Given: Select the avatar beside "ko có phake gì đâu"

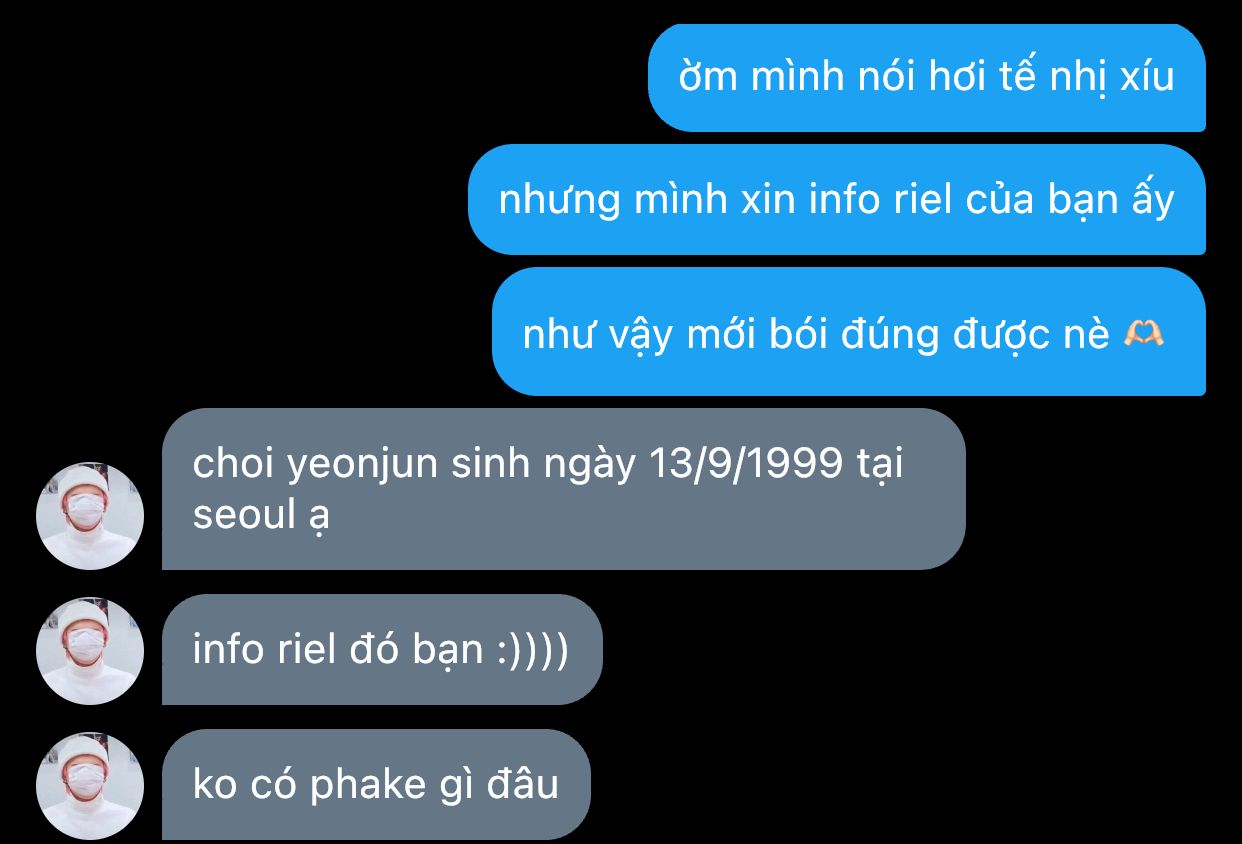Looking at the screenshot, I should coord(90,786).
